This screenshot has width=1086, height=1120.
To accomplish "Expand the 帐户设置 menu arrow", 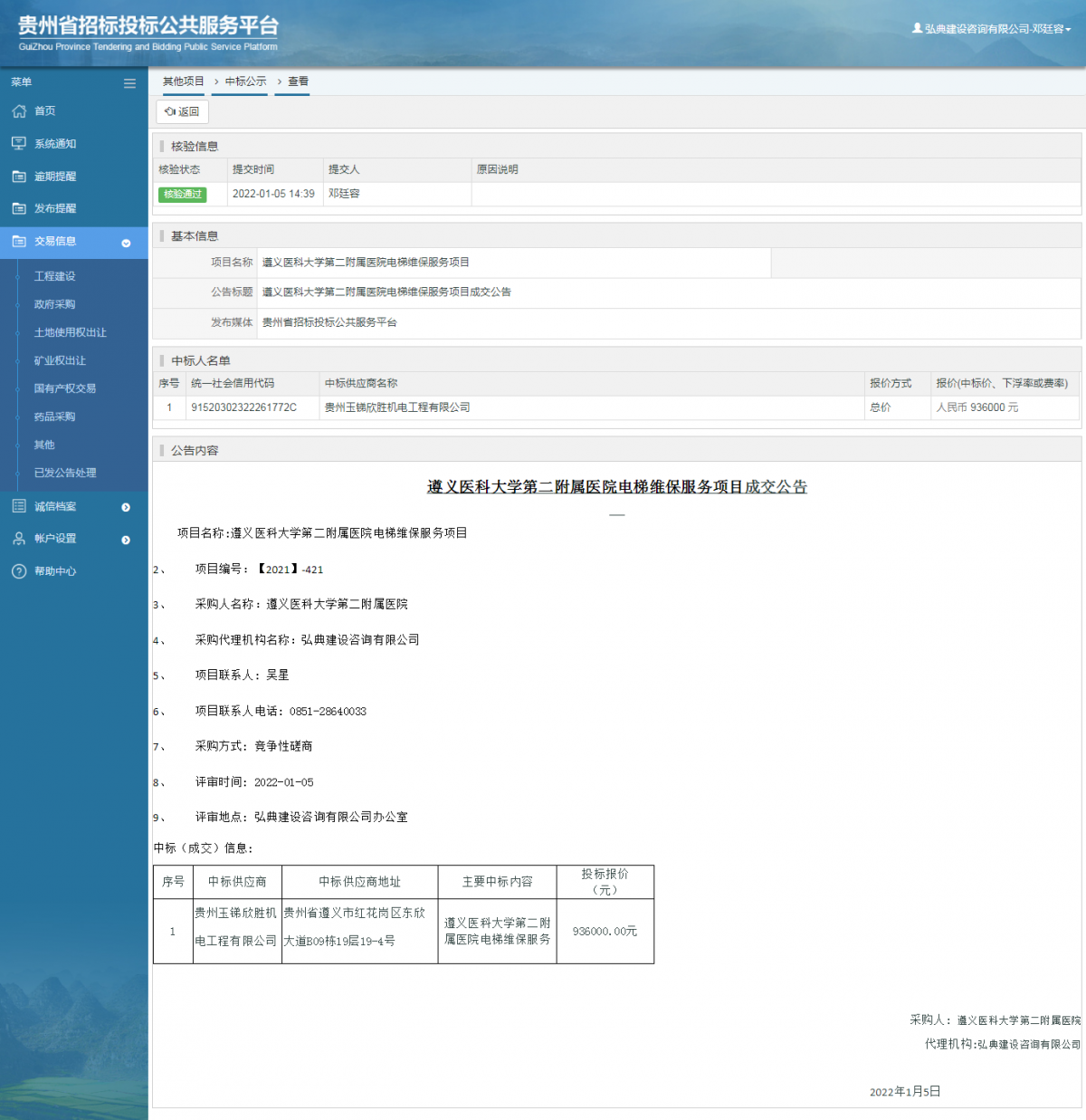I will pos(126,540).
